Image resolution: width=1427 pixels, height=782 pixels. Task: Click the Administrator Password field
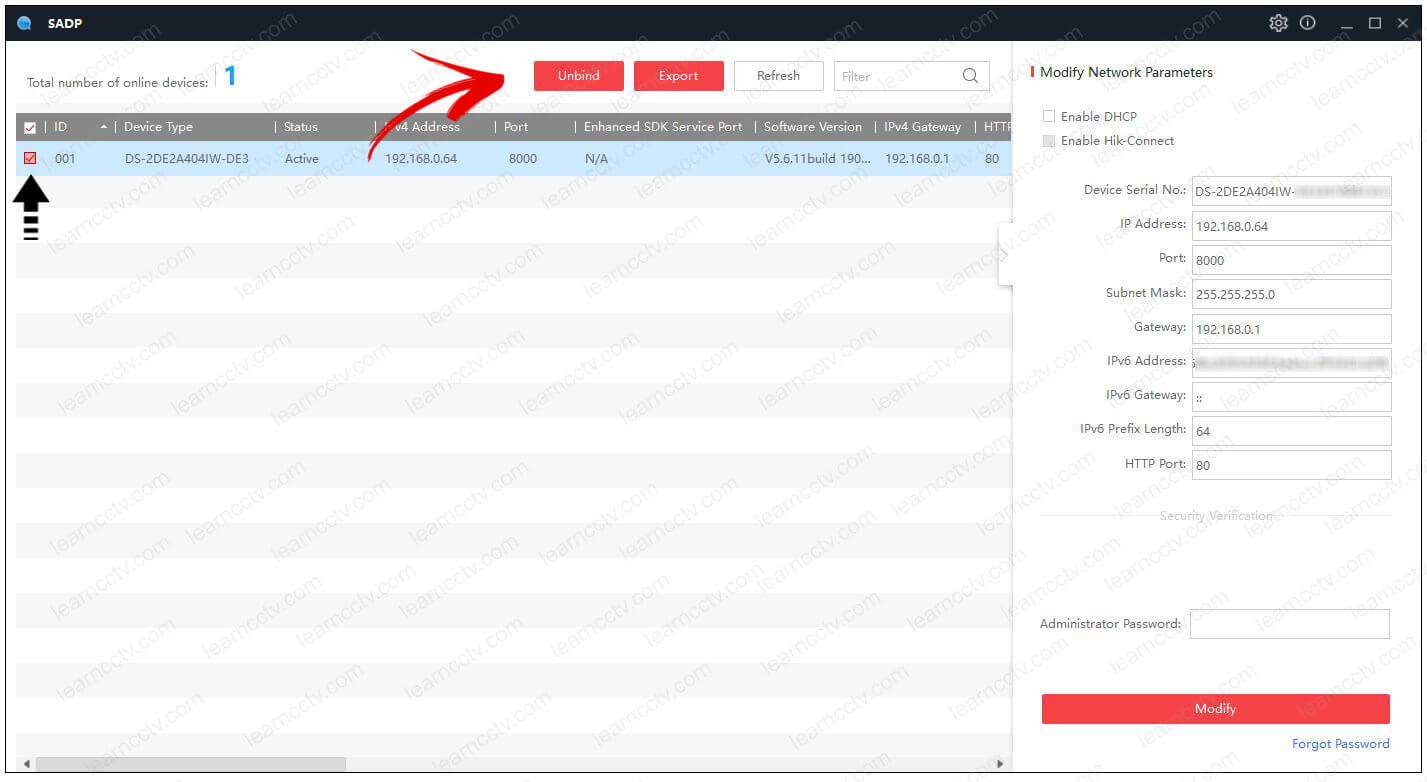(x=1289, y=624)
